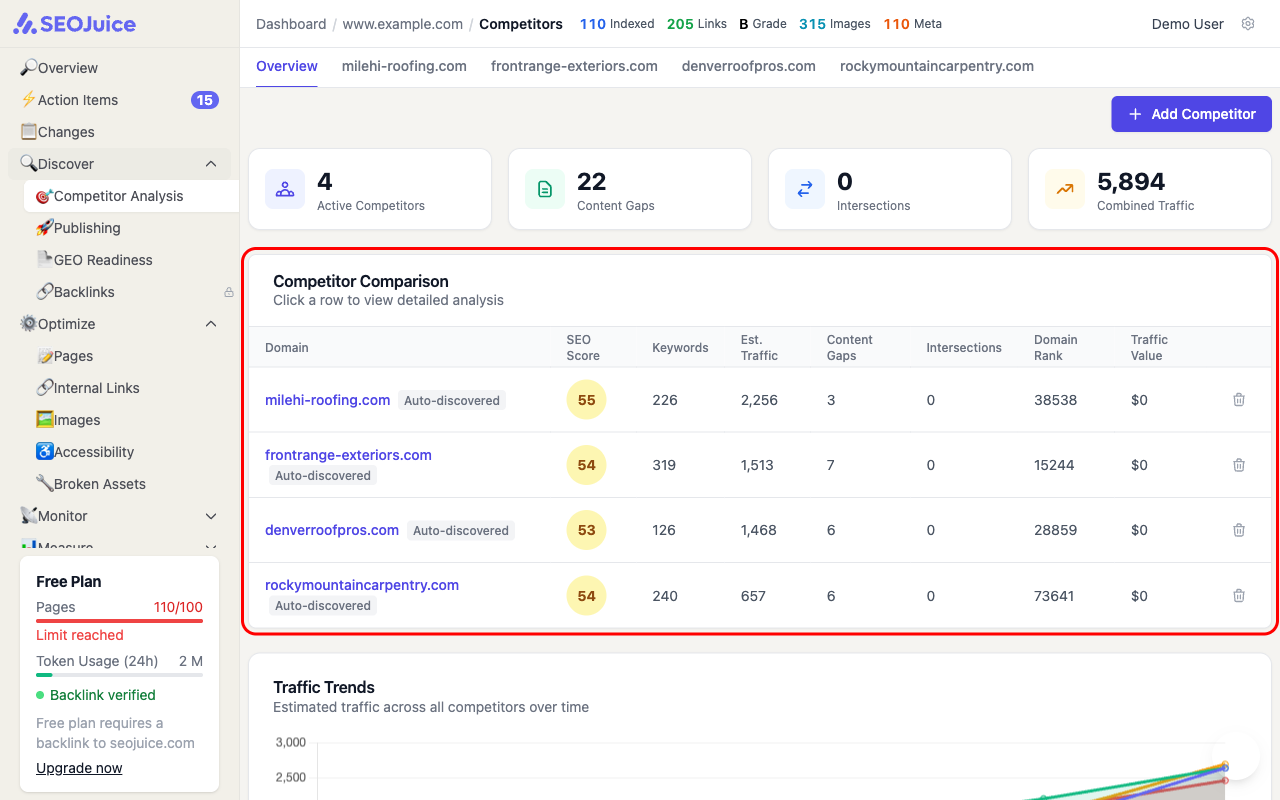Image resolution: width=1280 pixels, height=800 pixels.
Task: Delete frontrange-exteriors.com row with trash icon
Action: pos(1239,465)
